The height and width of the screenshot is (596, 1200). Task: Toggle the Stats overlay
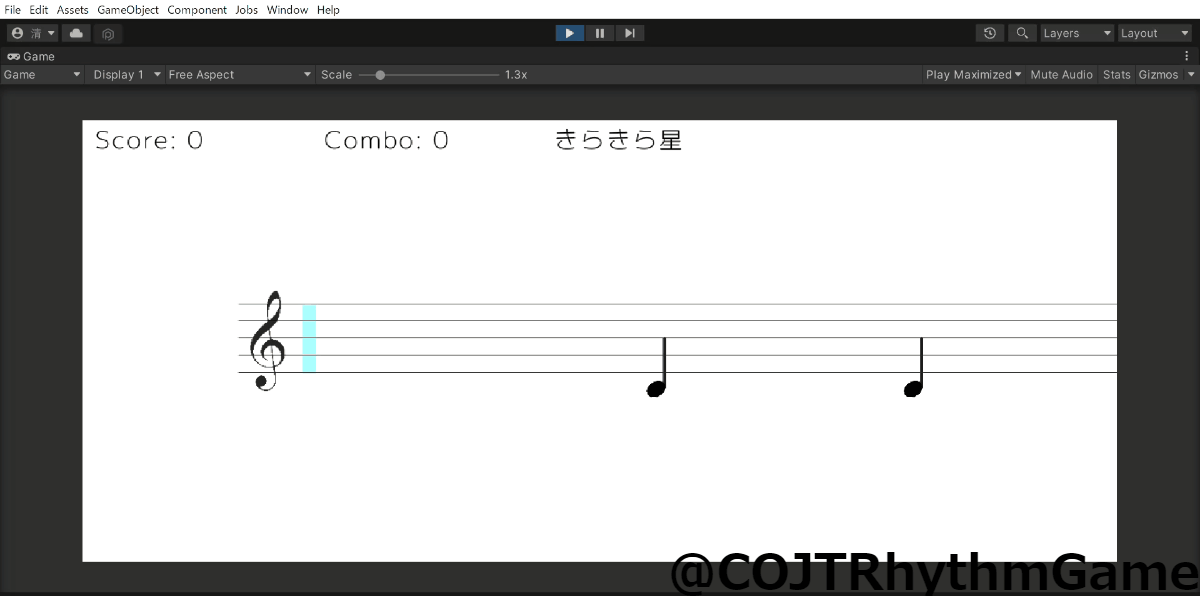pyautogui.click(x=1116, y=75)
